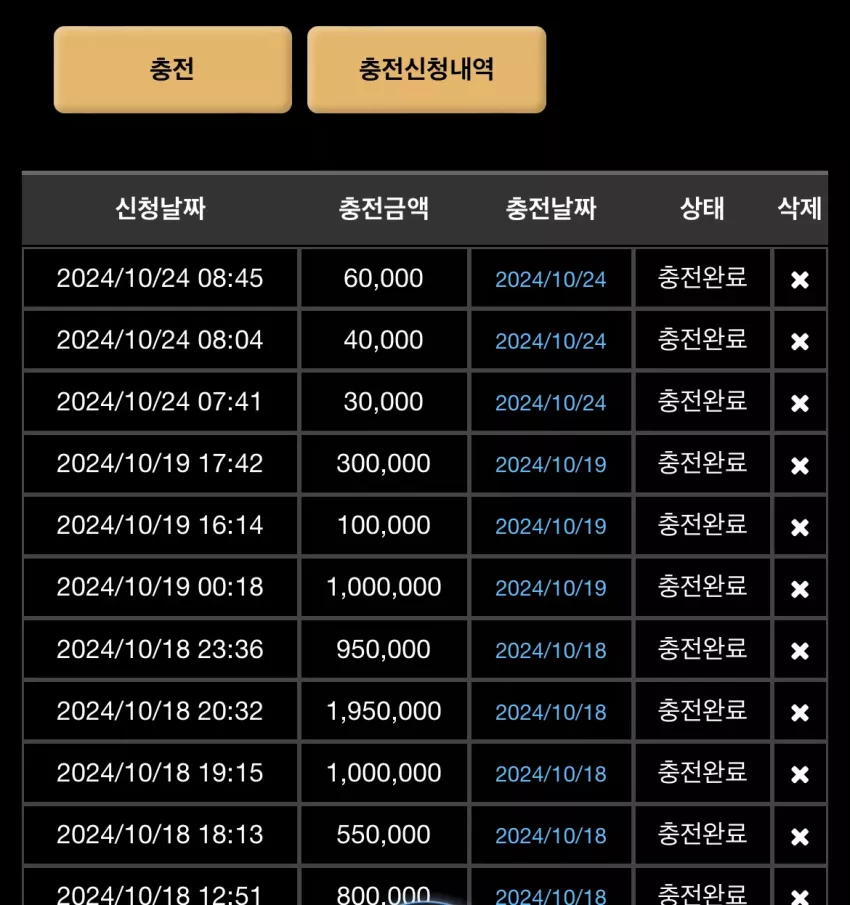Open charge date link for 60,000 row
This screenshot has height=905, width=850.
coord(551,280)
